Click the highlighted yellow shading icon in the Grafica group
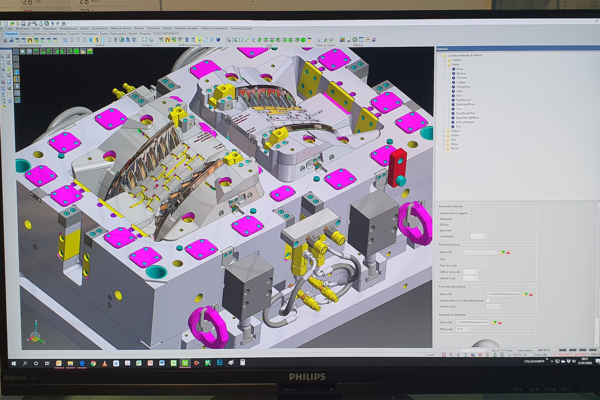The width and height of the screenshot is (600, 400). (x=97, y=40)
